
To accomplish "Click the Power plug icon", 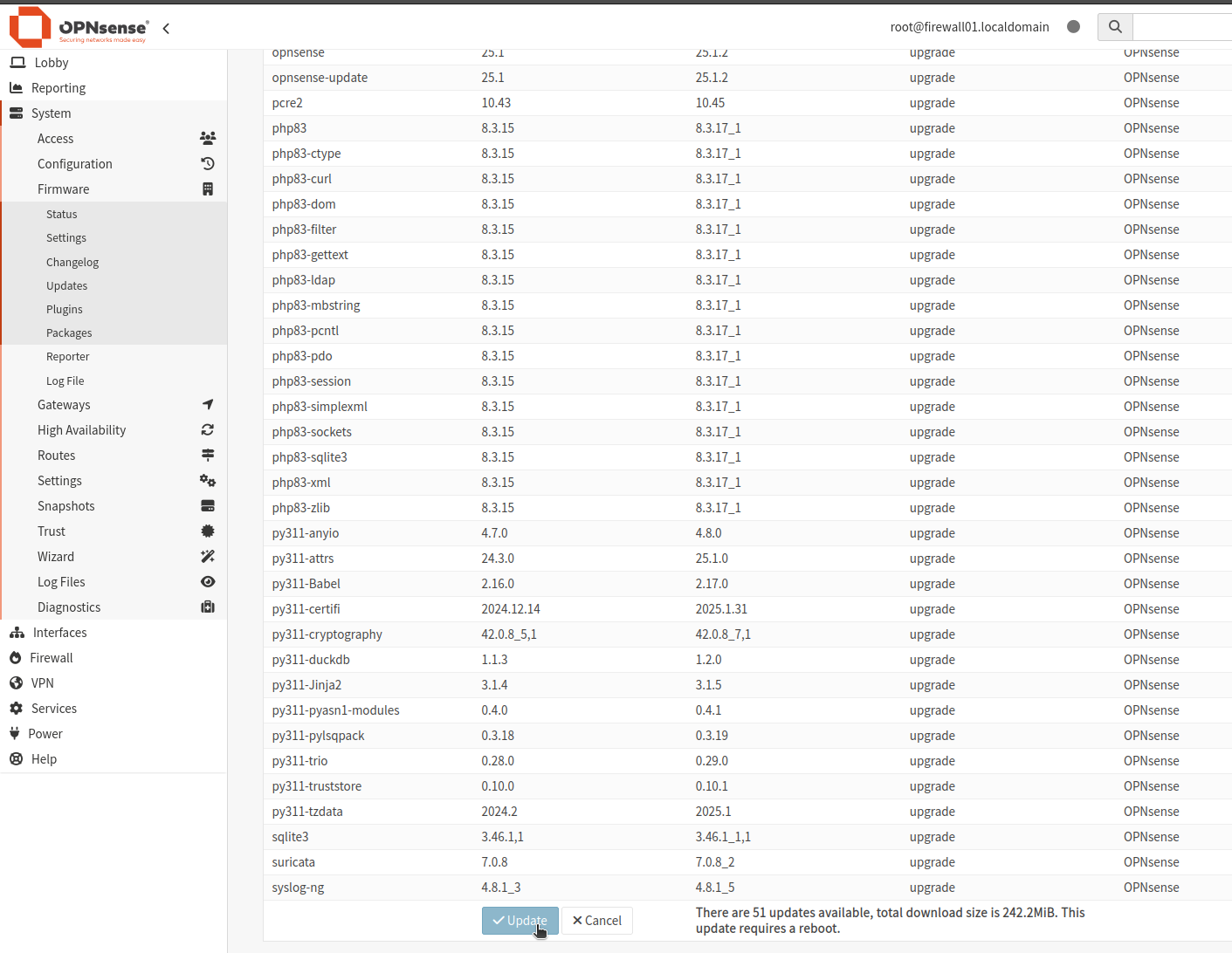I will pyautogui.click(x=14, y=734).
